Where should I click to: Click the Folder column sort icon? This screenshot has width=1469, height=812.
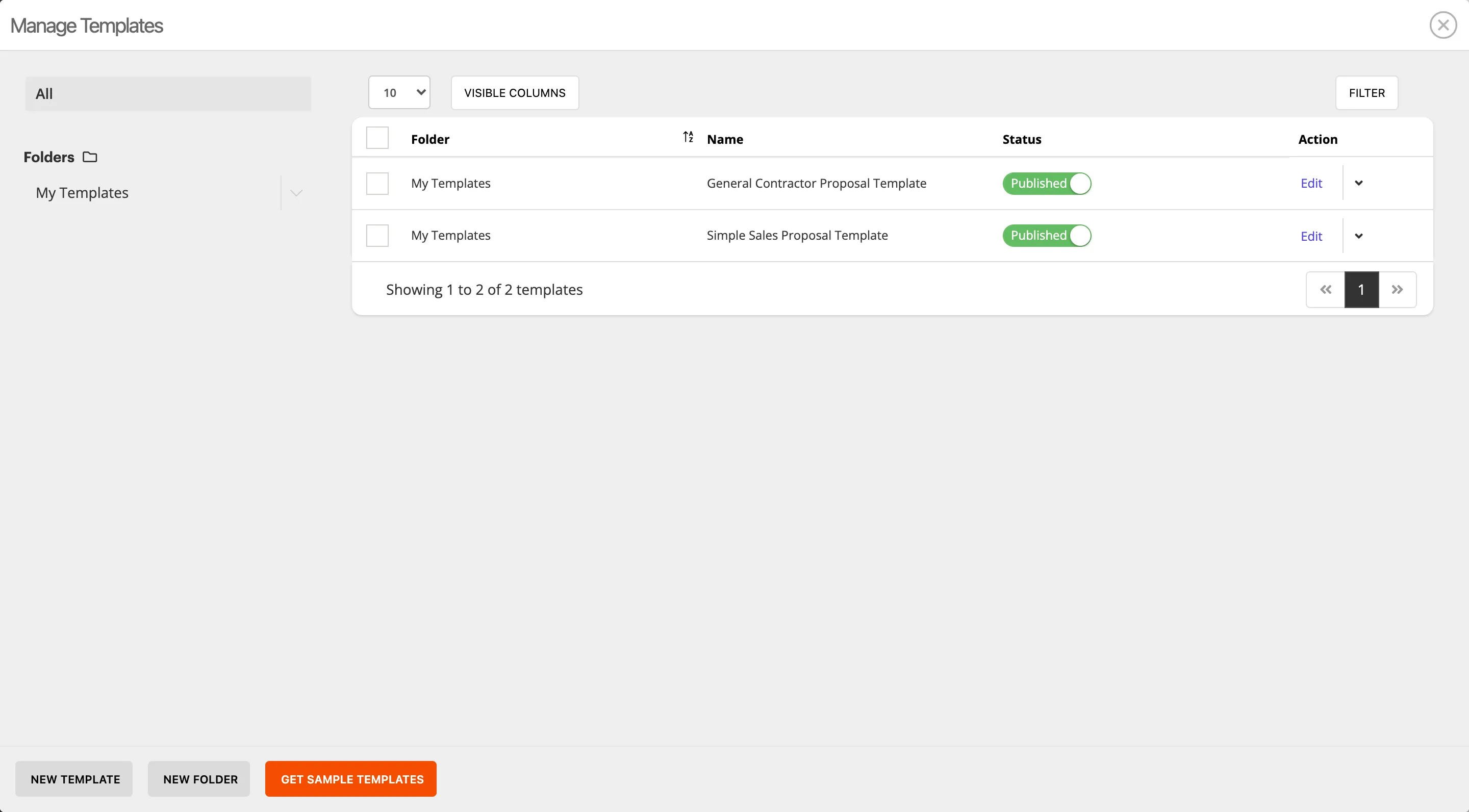coord(688,137)
